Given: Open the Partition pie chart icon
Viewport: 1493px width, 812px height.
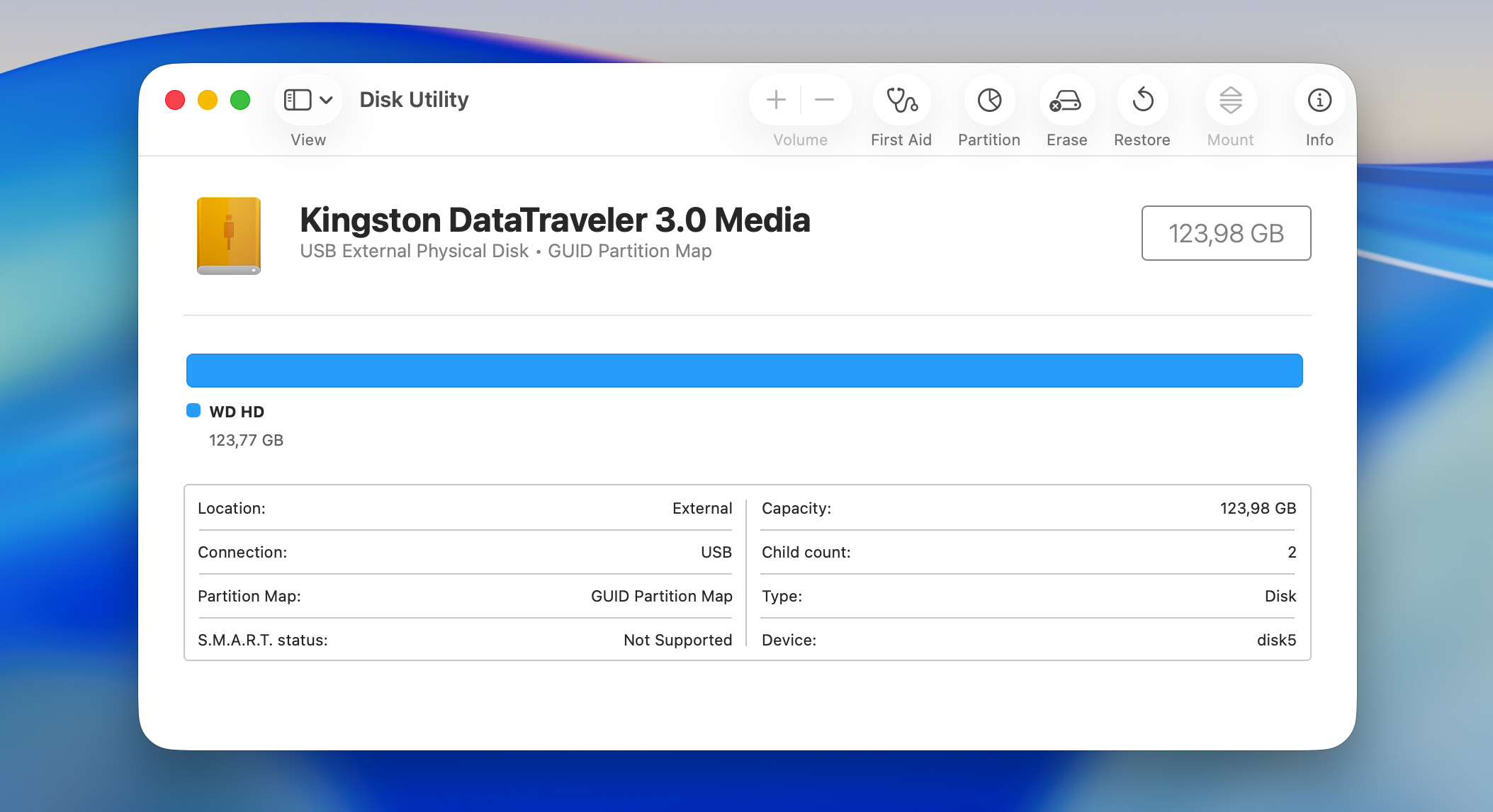Looking at the screenshot, I should click(x=989, y=100).
